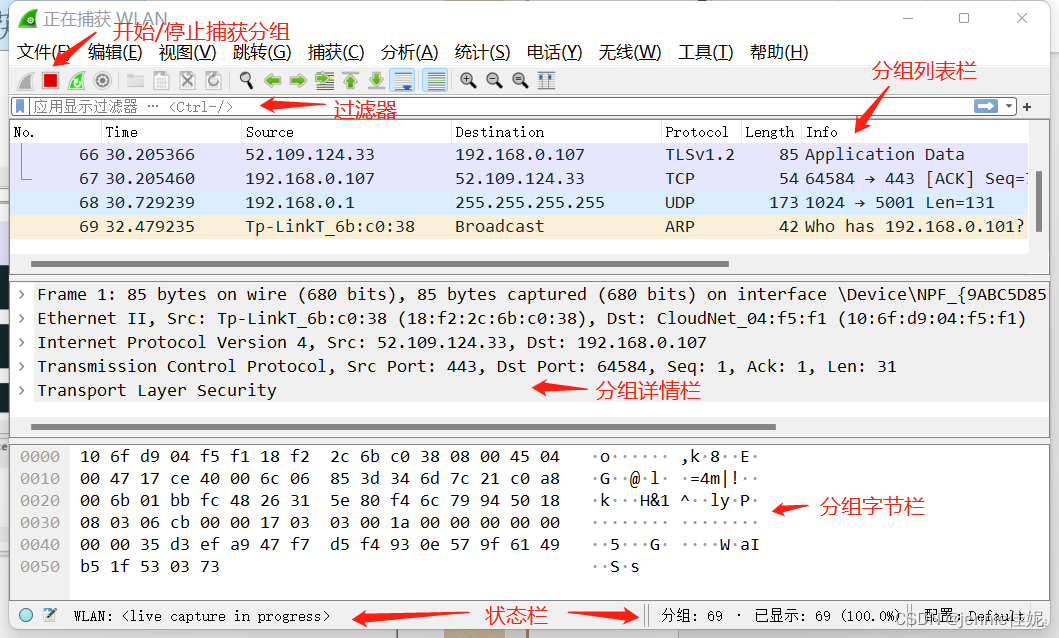Viewport: 1059px width, 638px height.
Task: Toggle auto scroll during live capture
Action: tap(403, 81)
